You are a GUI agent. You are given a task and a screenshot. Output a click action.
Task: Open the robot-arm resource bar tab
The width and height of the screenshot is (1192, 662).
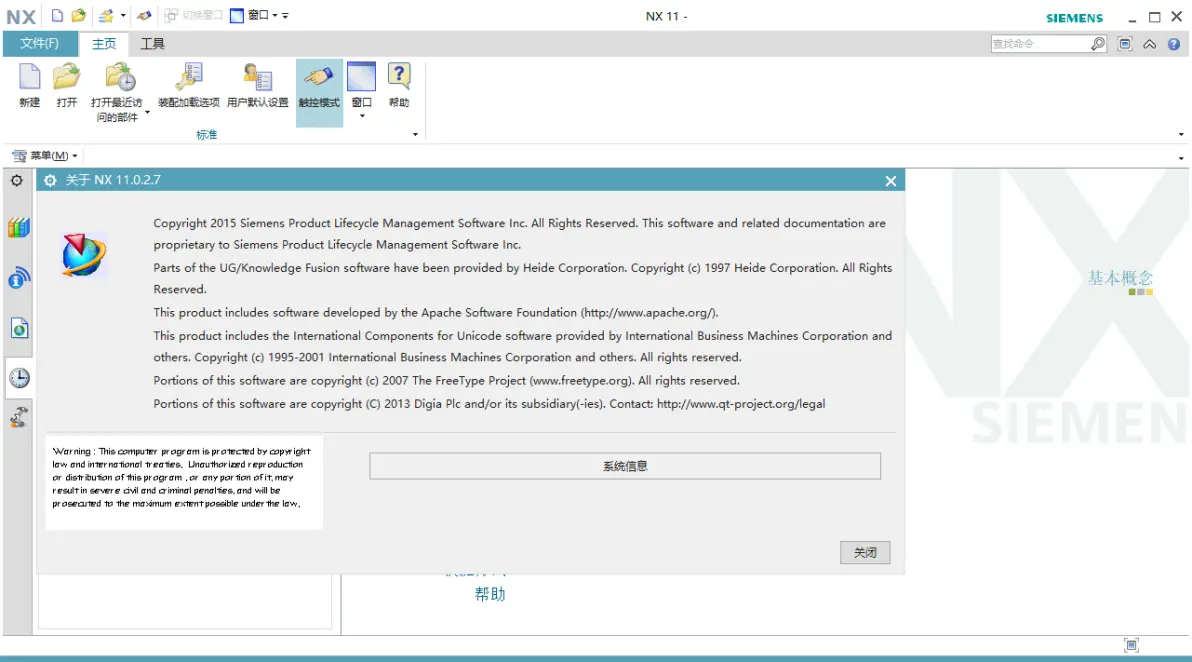19,417
